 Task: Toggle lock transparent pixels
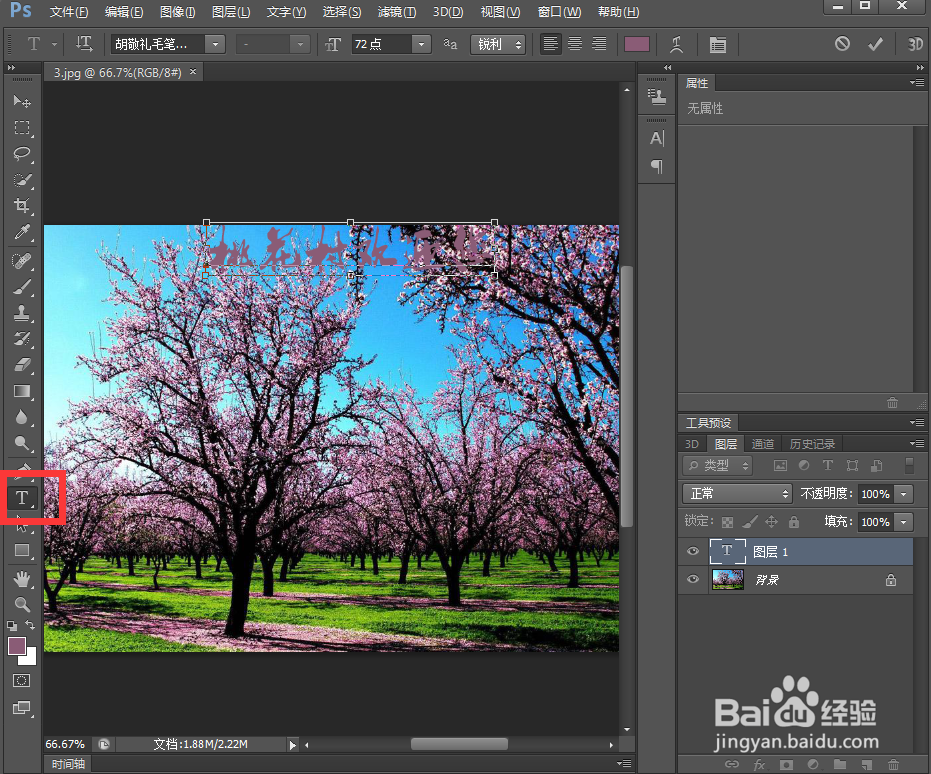coord(727,522)
